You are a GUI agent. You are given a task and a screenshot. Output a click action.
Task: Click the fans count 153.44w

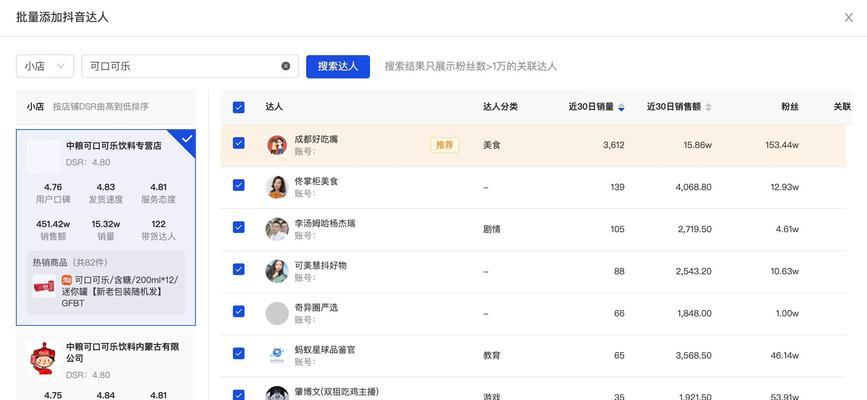click(782, 145)
